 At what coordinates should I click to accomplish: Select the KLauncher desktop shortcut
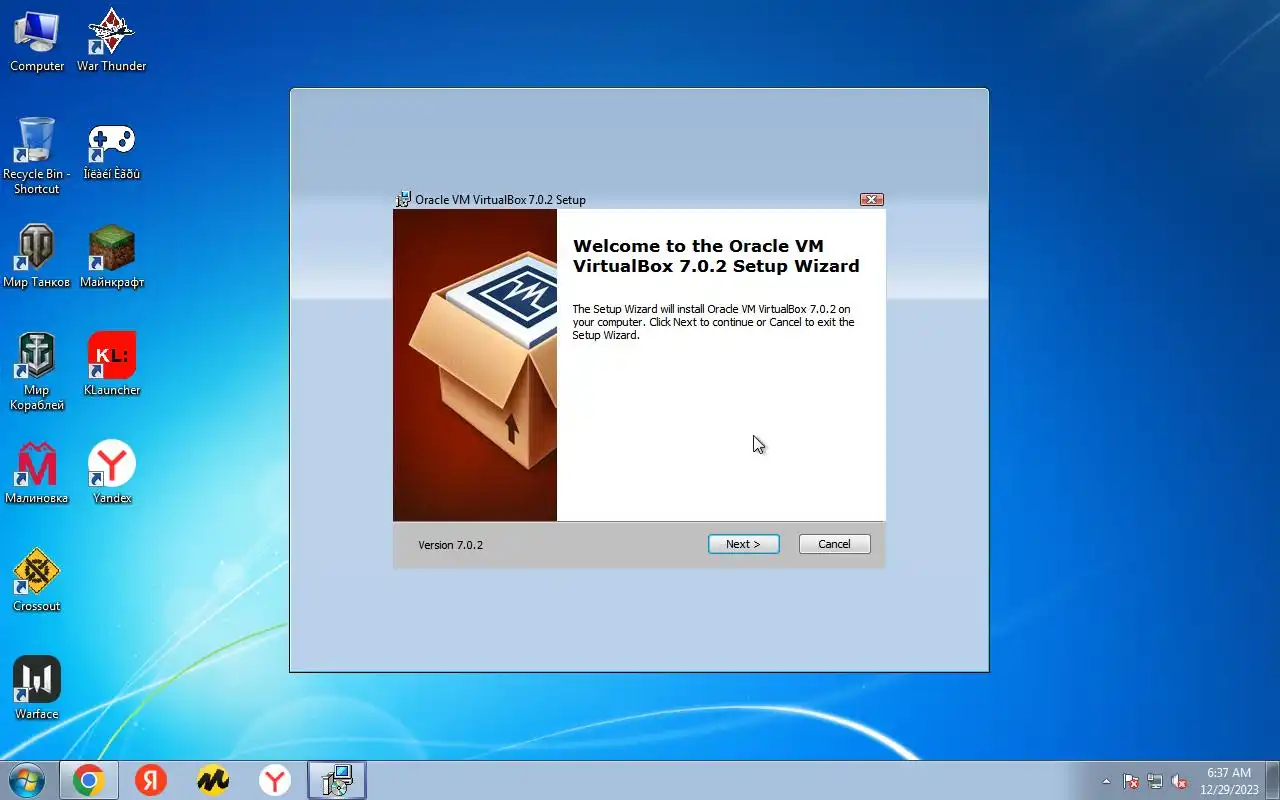[x=112, y=365]
